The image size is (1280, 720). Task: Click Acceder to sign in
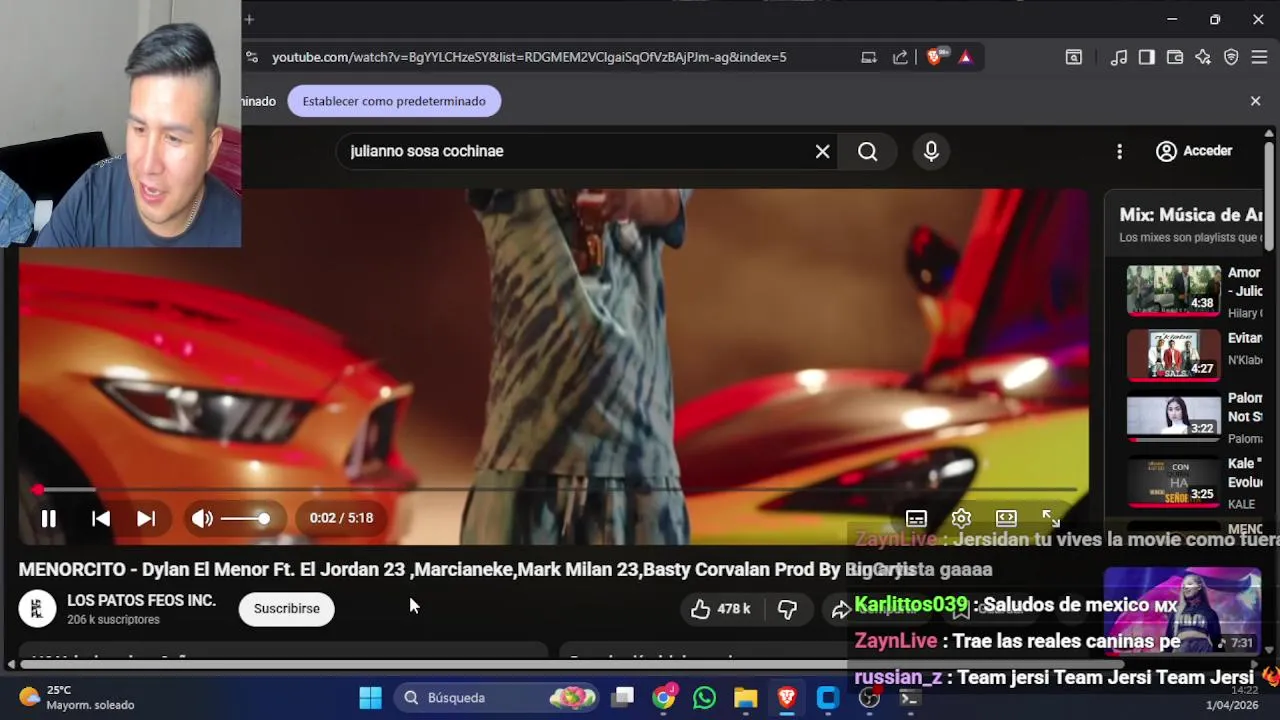tap(1194, 151)
